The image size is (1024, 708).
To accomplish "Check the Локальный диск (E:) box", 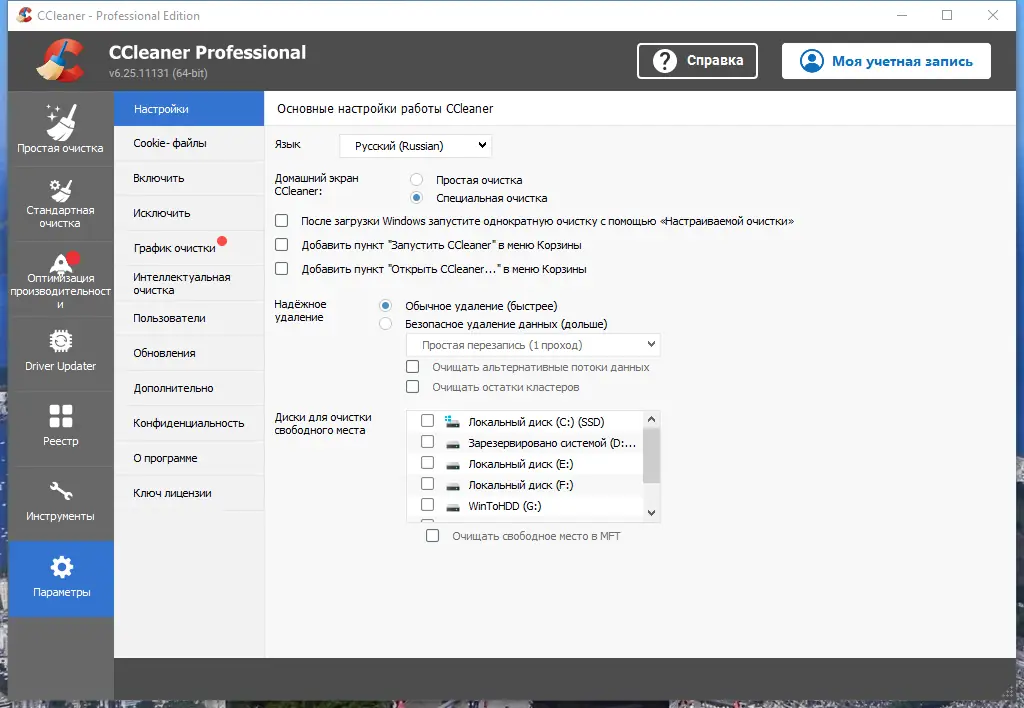I will point(428,463).
